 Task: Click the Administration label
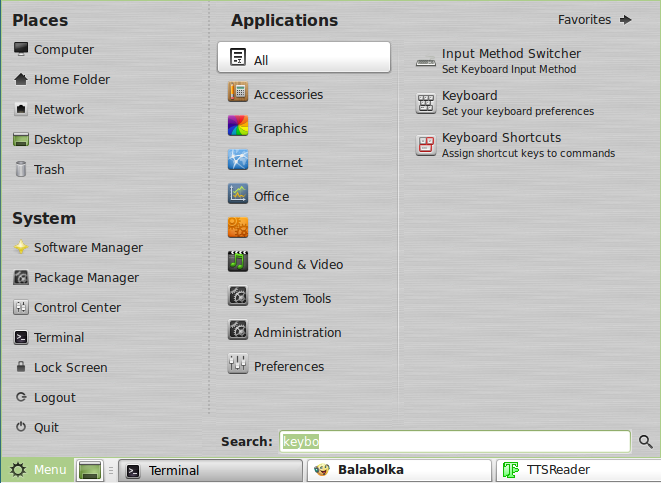tap(297, 332)
